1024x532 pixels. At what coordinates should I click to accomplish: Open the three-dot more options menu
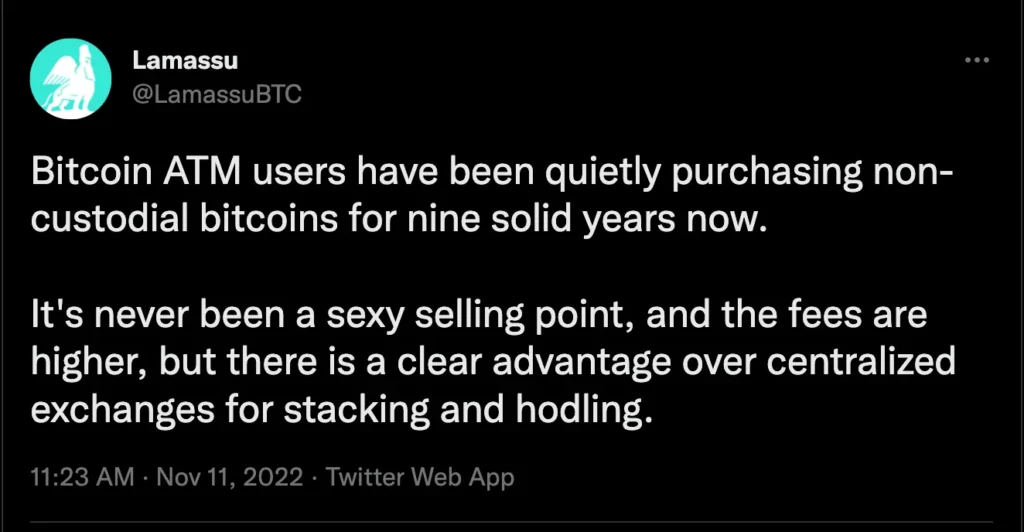[x=977, y=61]
